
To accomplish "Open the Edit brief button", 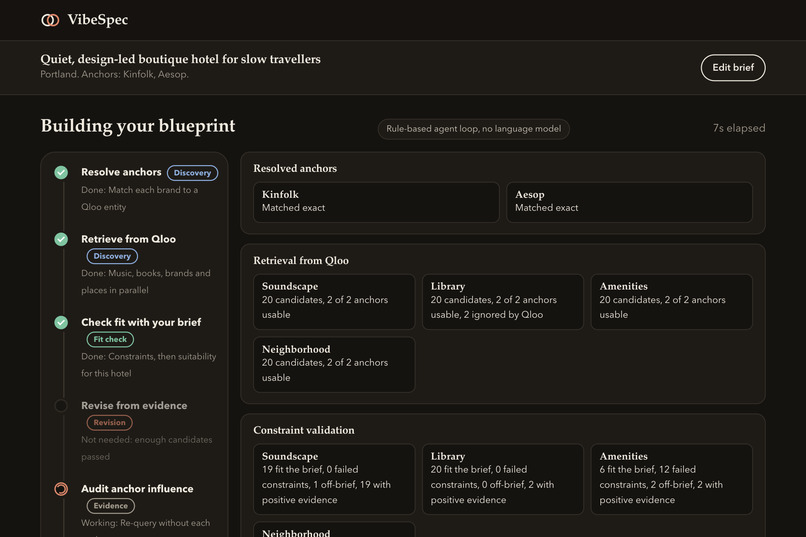I will (x=733, y=68).
